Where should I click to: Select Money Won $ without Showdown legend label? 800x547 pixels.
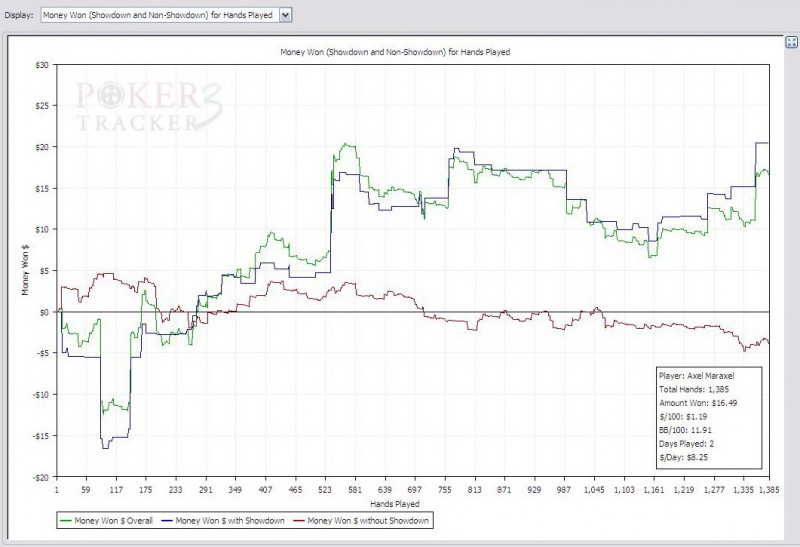pyautogui.click(x=368, y=521)
